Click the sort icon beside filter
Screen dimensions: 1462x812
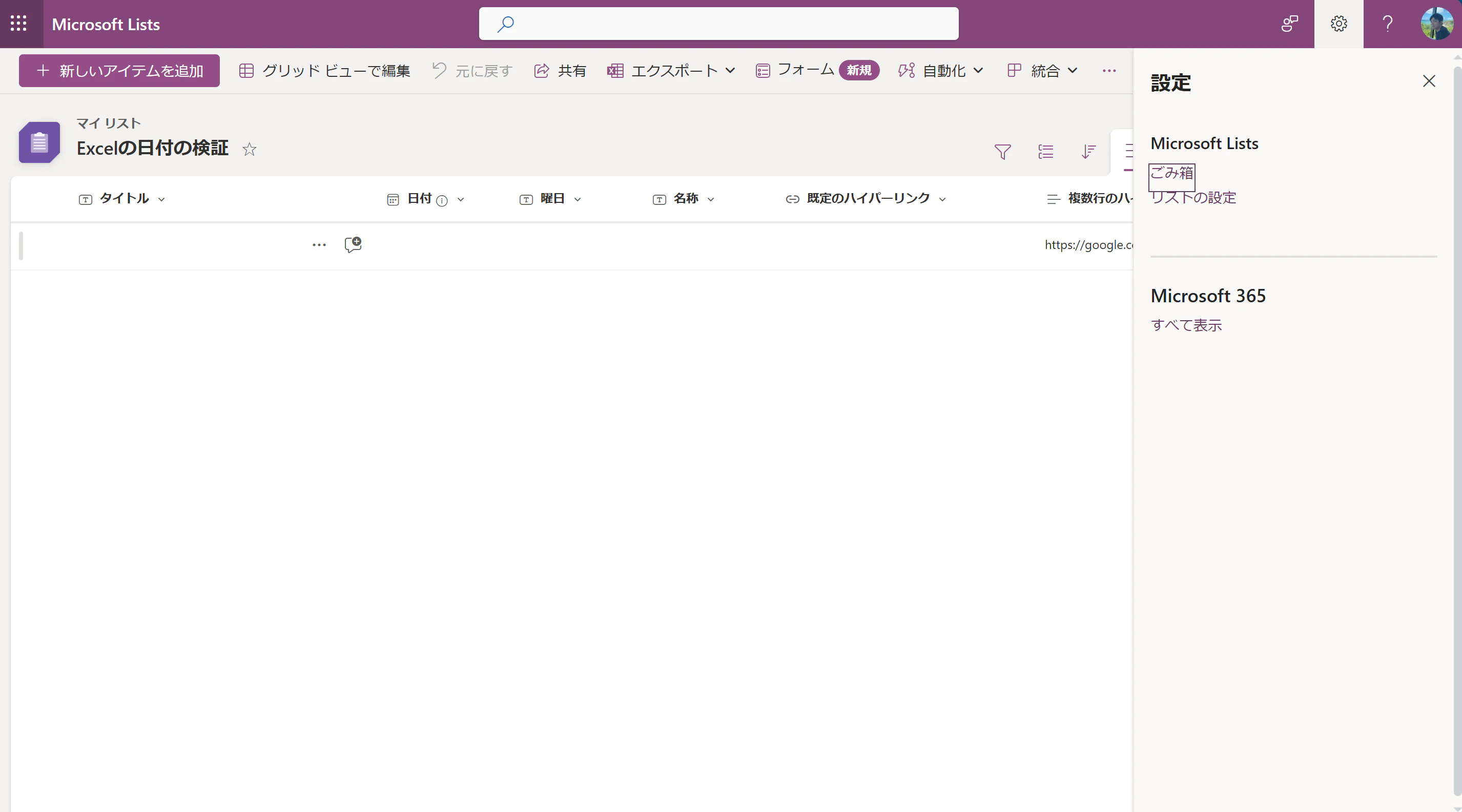coord(1088,152)
